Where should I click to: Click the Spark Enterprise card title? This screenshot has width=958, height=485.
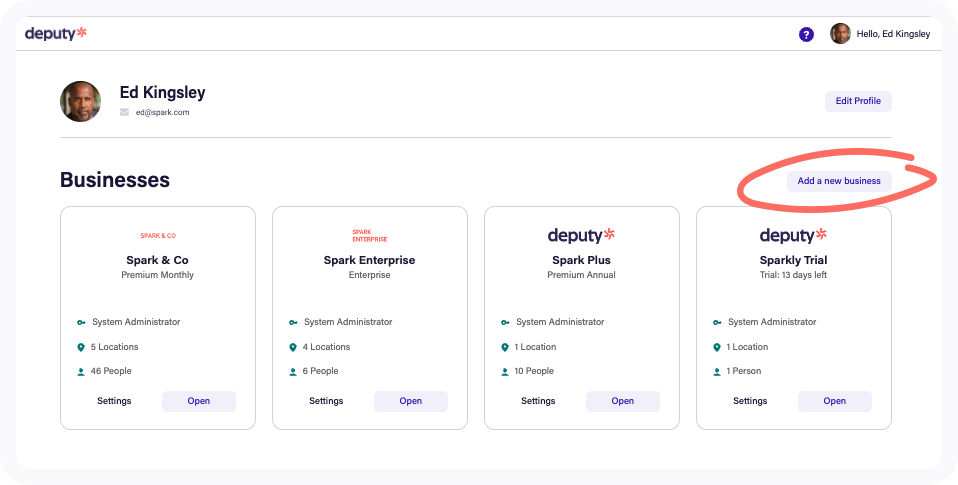(370, 260)
